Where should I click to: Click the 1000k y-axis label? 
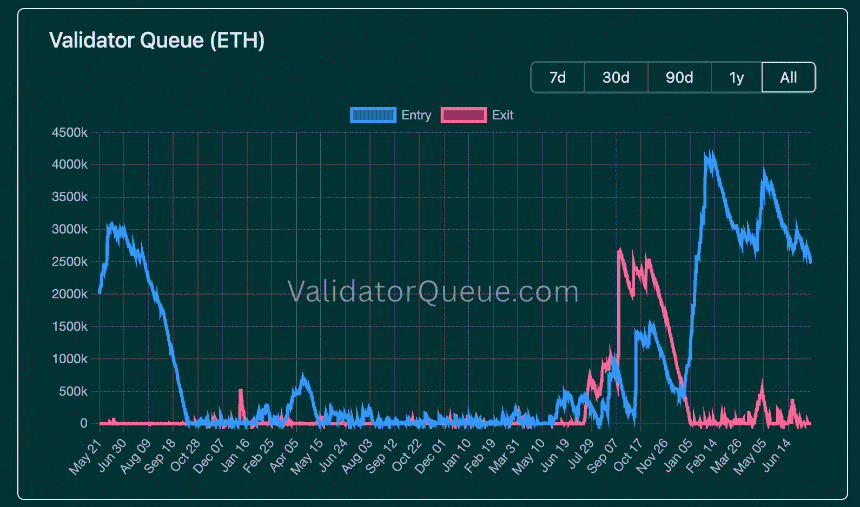coord(70,359)
